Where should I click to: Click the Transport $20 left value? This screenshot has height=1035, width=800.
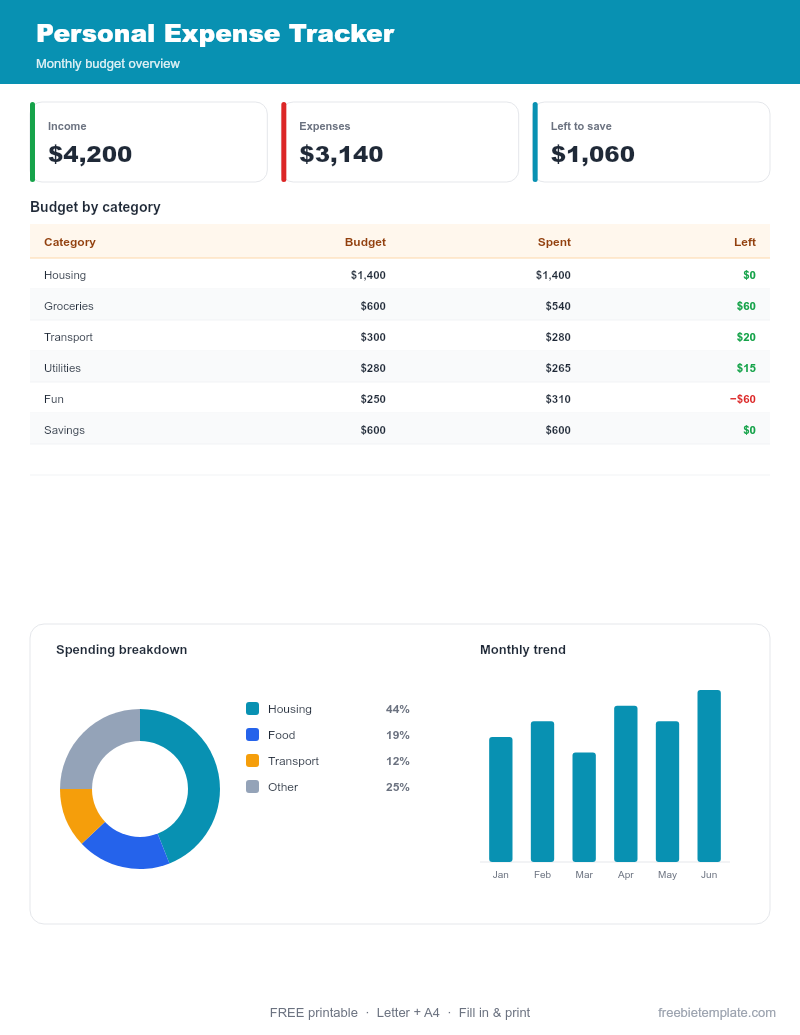pos(746,337)
